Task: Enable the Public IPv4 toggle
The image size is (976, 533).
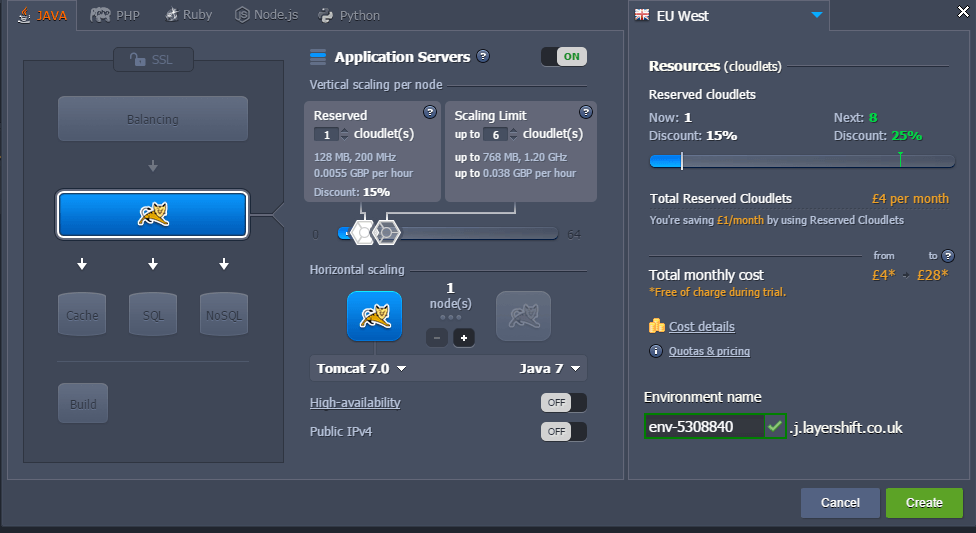Action: (563, 431)
